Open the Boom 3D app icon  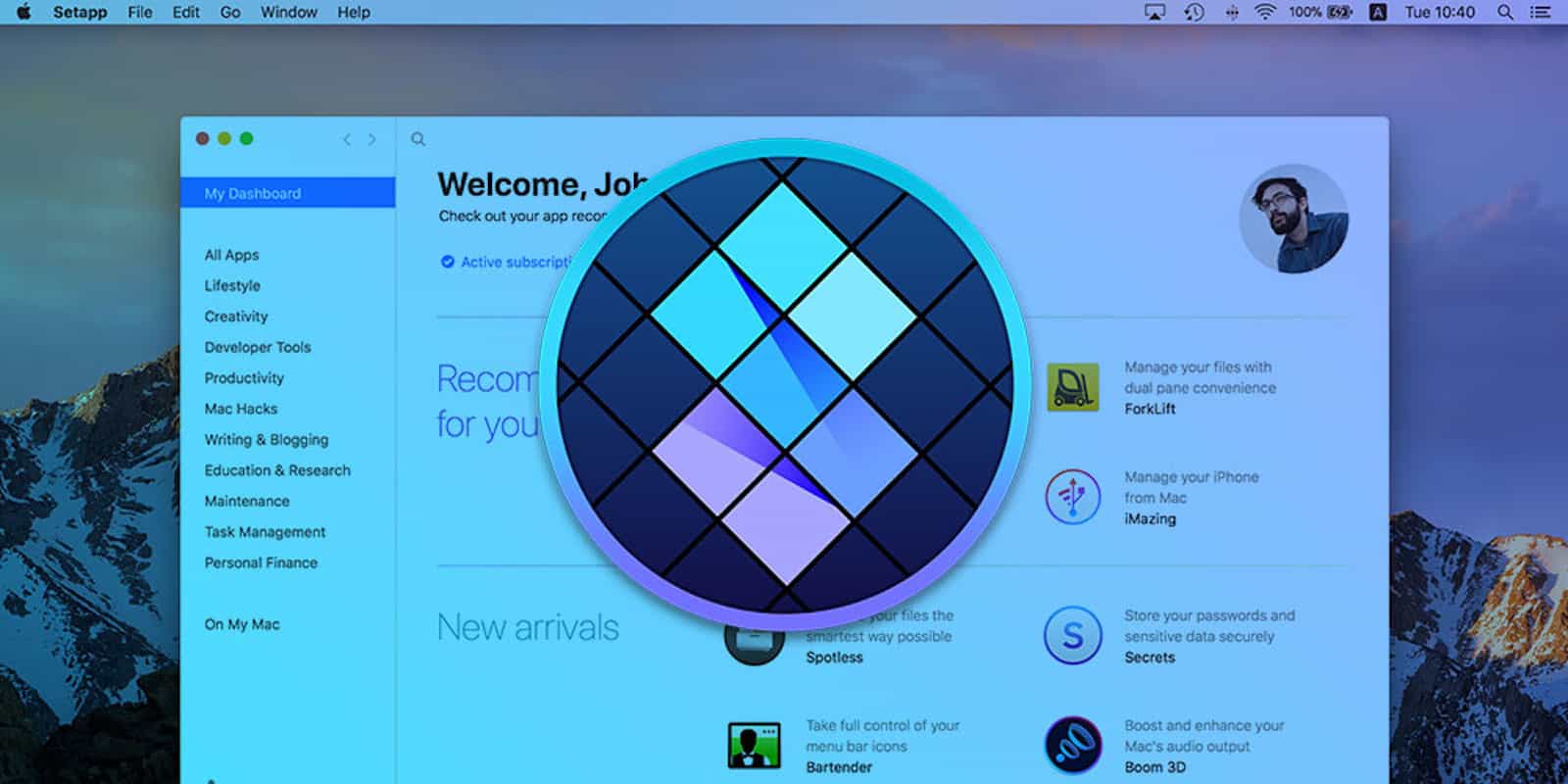coord(1072,746)
